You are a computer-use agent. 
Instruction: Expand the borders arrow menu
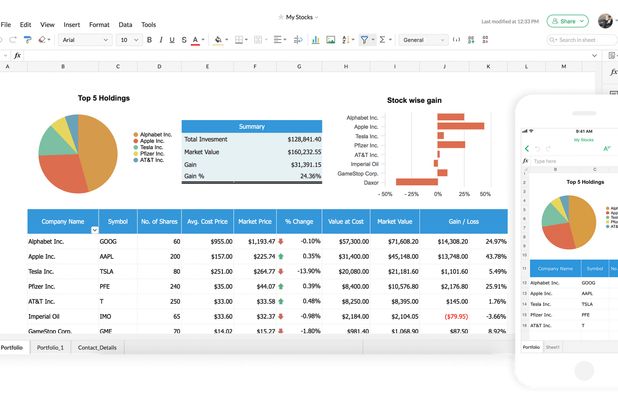pyautogui.click(x=246, y=40)
